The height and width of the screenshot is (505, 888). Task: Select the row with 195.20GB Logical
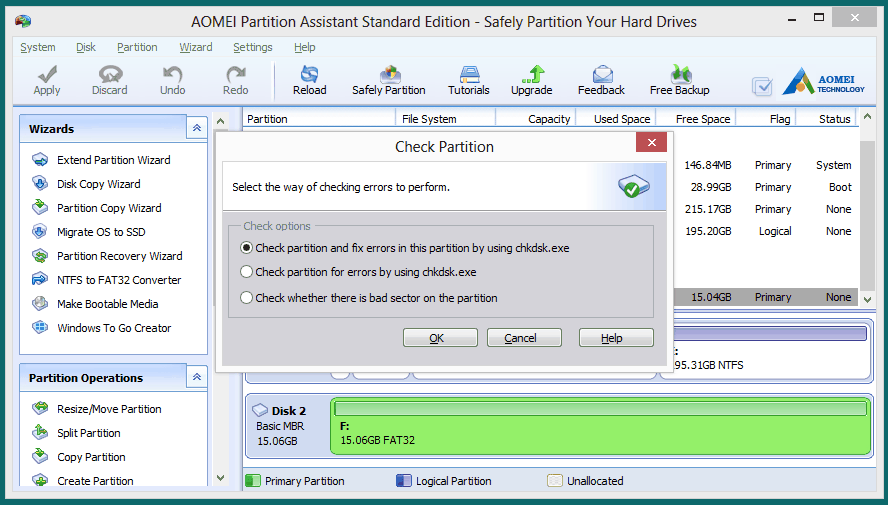[x=766, y=231]
